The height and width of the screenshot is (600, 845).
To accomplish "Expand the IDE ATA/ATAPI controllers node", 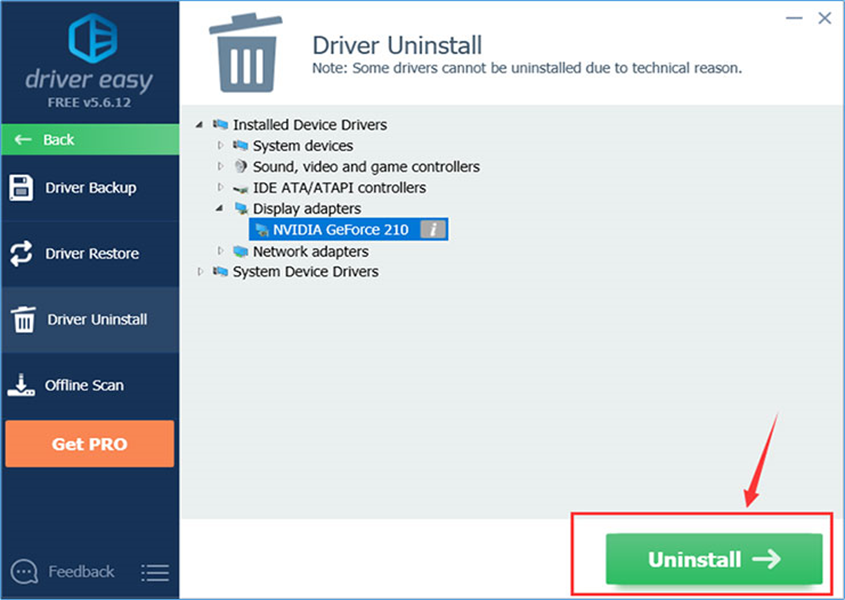I will (x=220, y=187).
